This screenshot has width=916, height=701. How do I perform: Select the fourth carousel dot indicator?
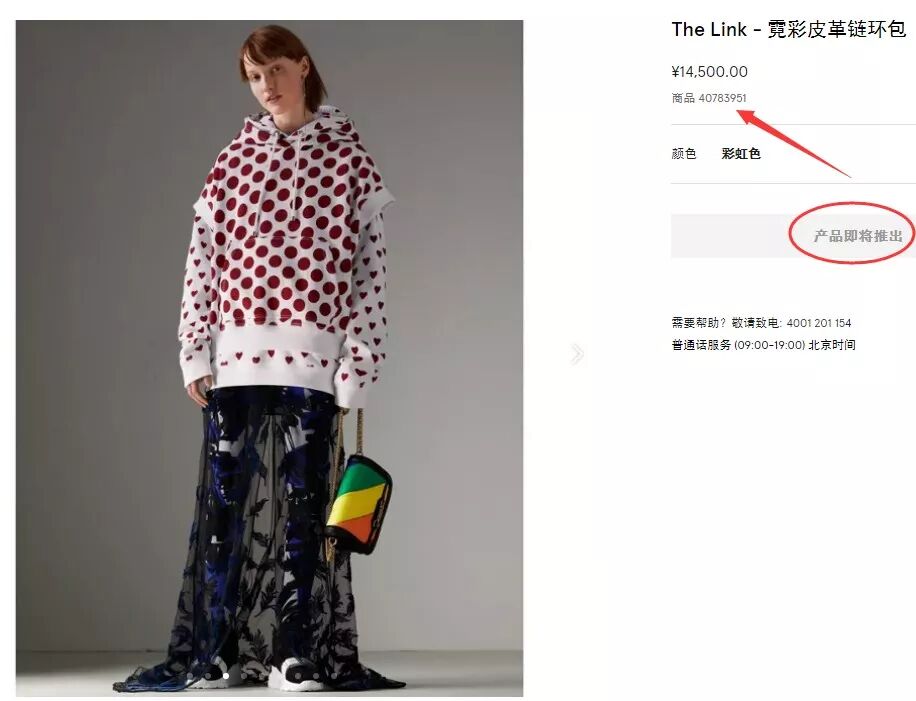point(244,676)
